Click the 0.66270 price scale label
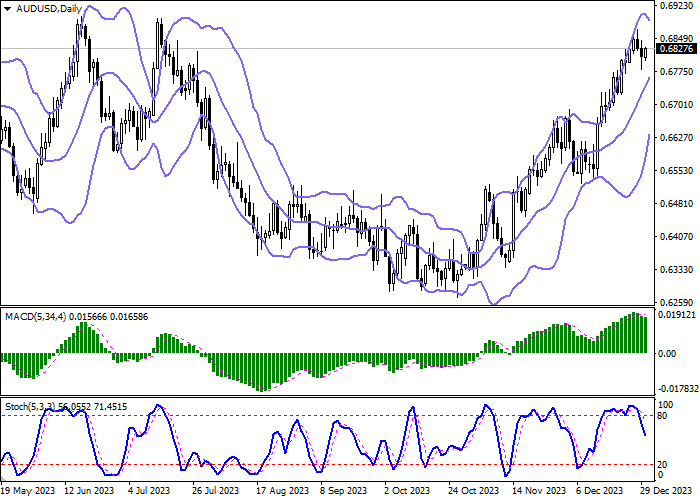Screen dimensions: 700x500 [x=677, y=138]
